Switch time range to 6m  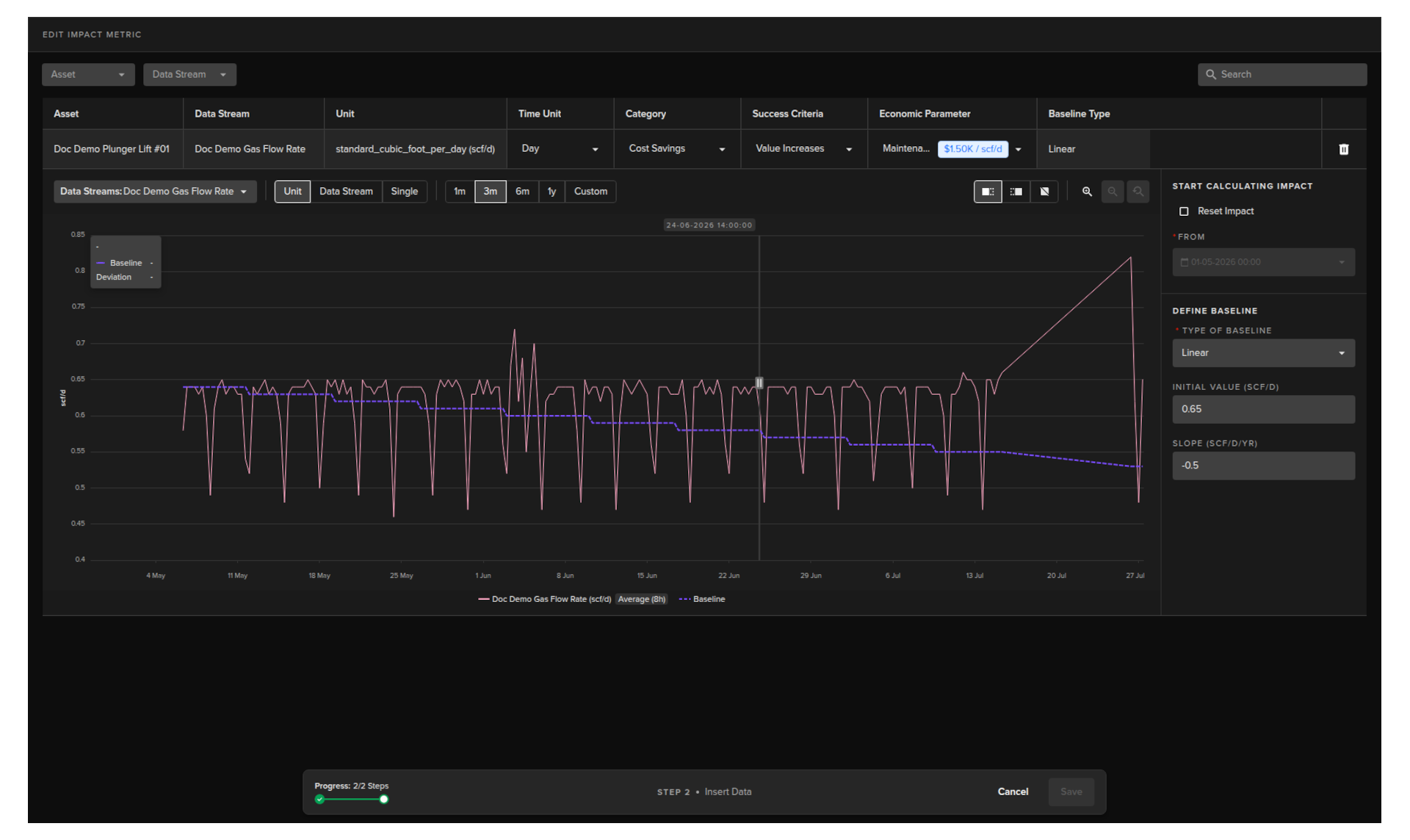point(522,192)
